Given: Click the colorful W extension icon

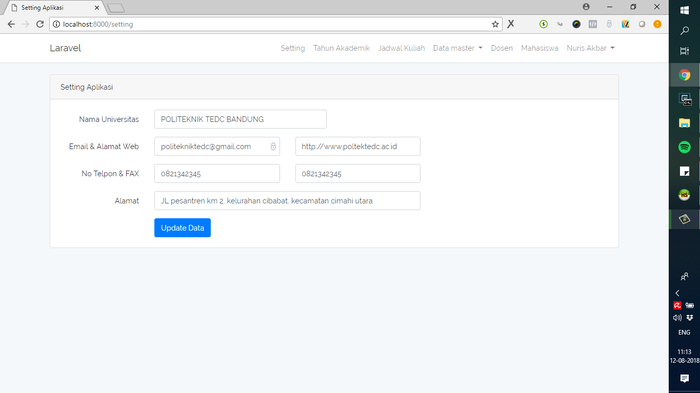Looking at the screenshot, I should click(x=625, y=24).
